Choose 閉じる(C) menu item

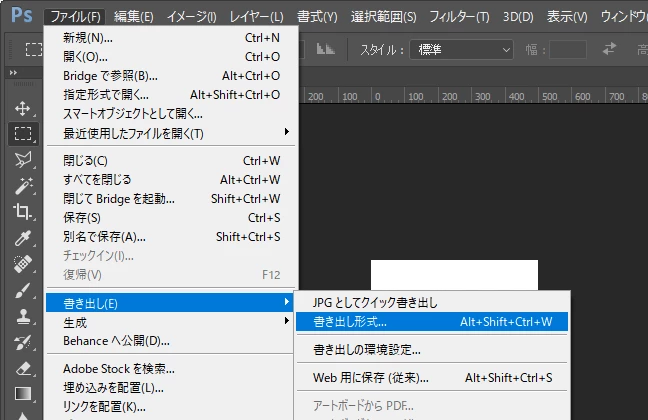[x=171, y=160]
